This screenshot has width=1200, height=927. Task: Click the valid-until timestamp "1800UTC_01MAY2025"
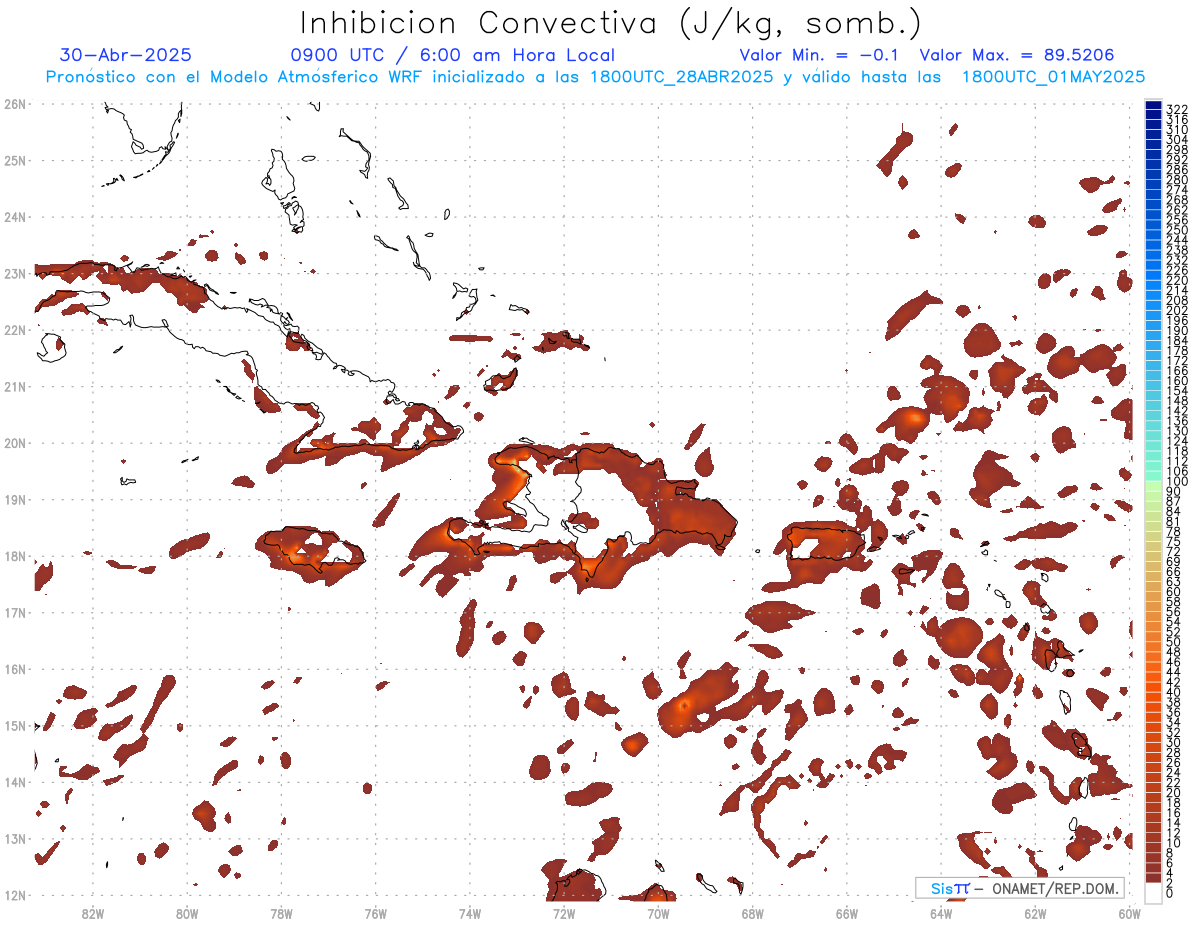click(1053, 77)
